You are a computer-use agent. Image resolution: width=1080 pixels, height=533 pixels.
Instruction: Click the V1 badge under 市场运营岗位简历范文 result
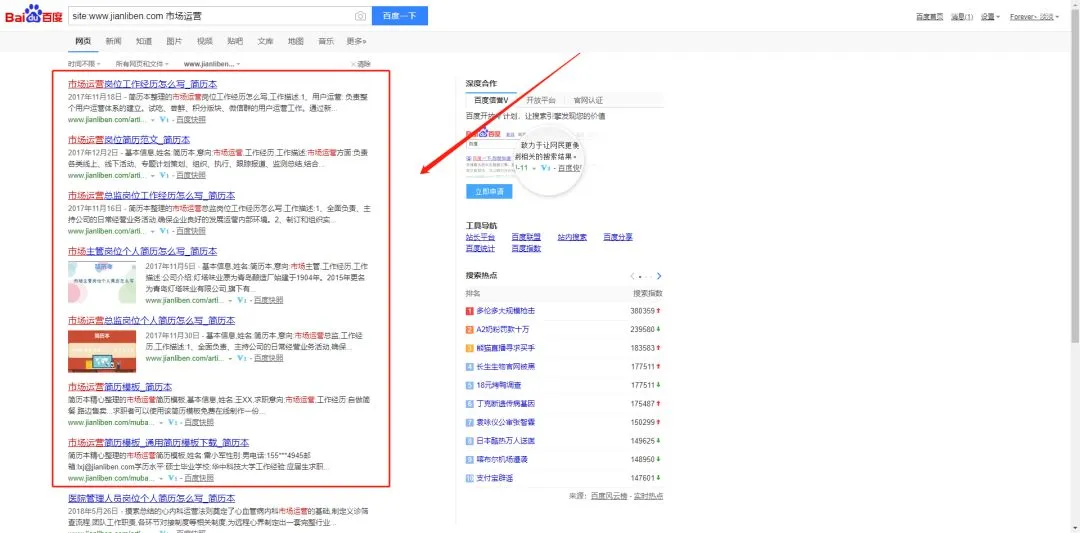164,175
